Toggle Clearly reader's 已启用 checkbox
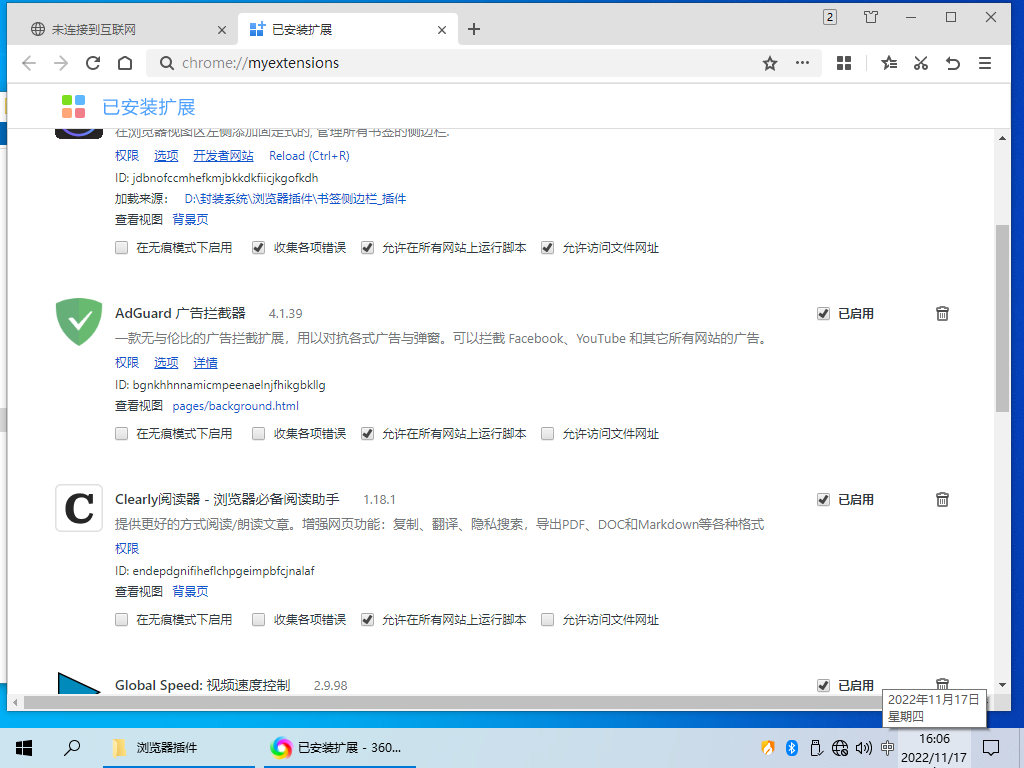1024x768 pixels. (824, 500)
